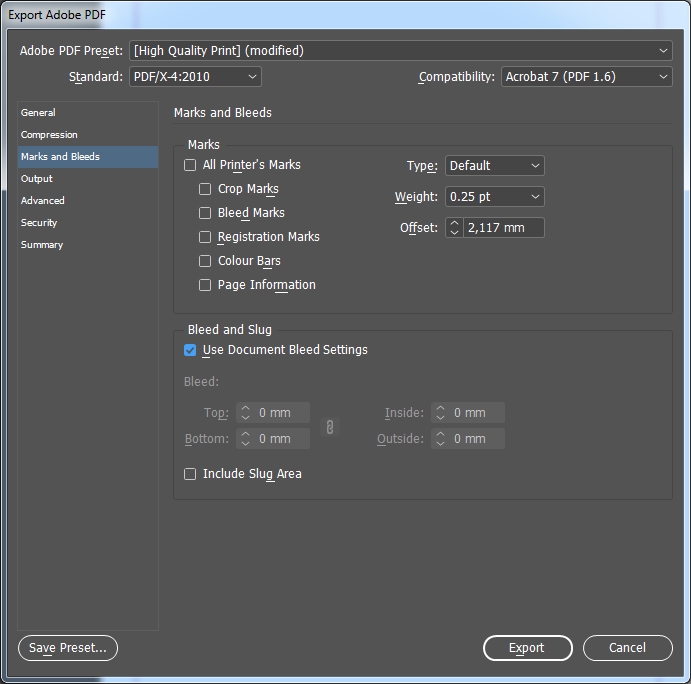
Task: Expand the marks Type dropdown
Action: (x=494, y=166)
